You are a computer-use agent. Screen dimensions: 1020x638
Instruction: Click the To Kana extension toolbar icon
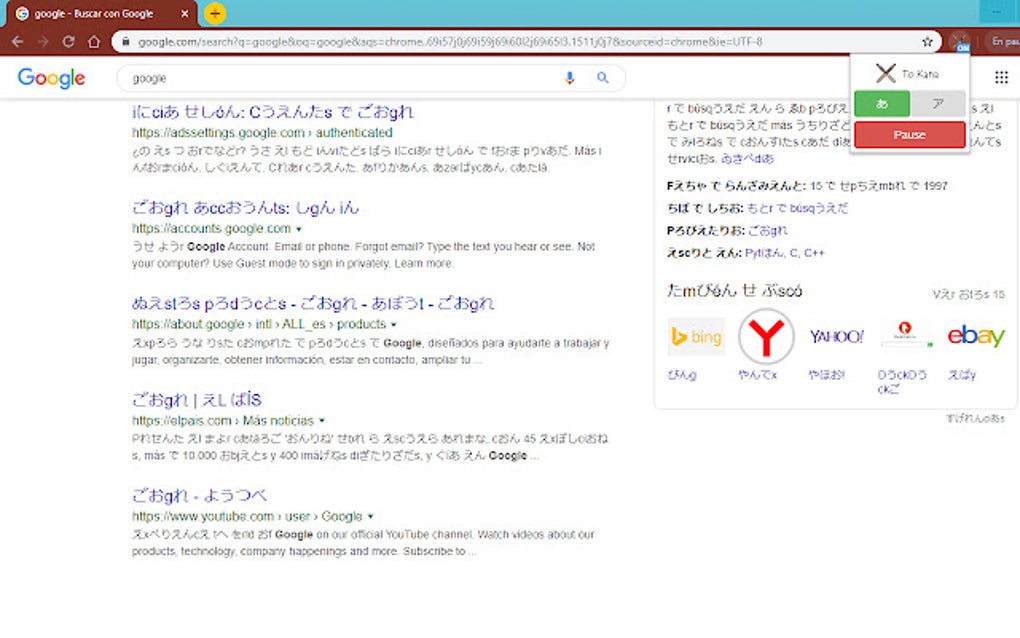click(959, 42)
